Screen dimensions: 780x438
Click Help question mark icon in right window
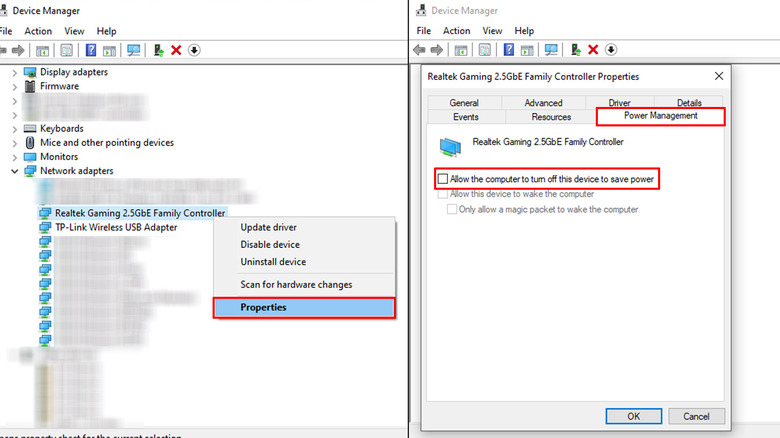(509, 50)
